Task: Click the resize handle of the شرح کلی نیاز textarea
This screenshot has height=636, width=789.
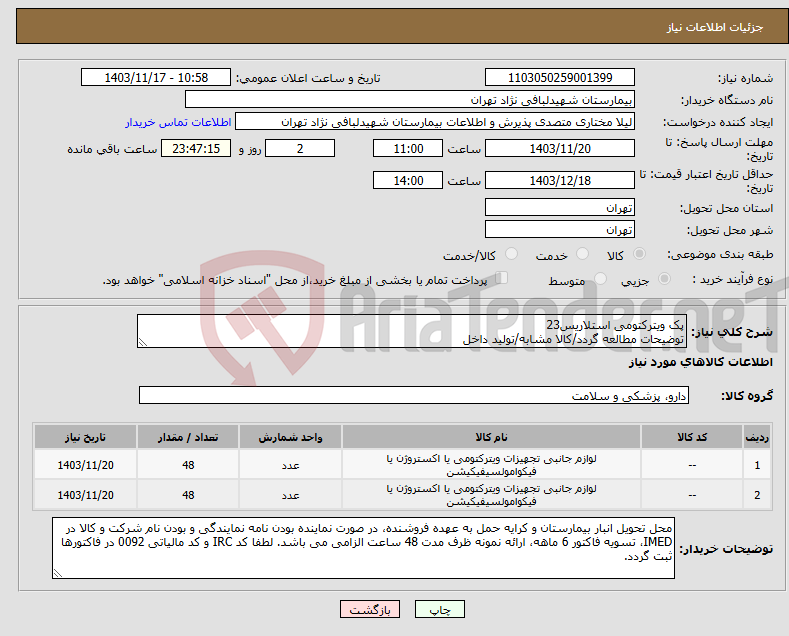Action: (143, 343)
